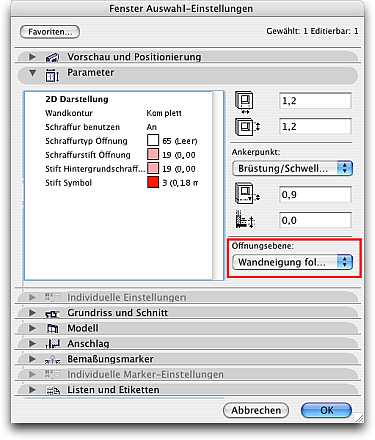Confirm settings with OK
This screenshot has height=440, width=375.
pos(326,410)
